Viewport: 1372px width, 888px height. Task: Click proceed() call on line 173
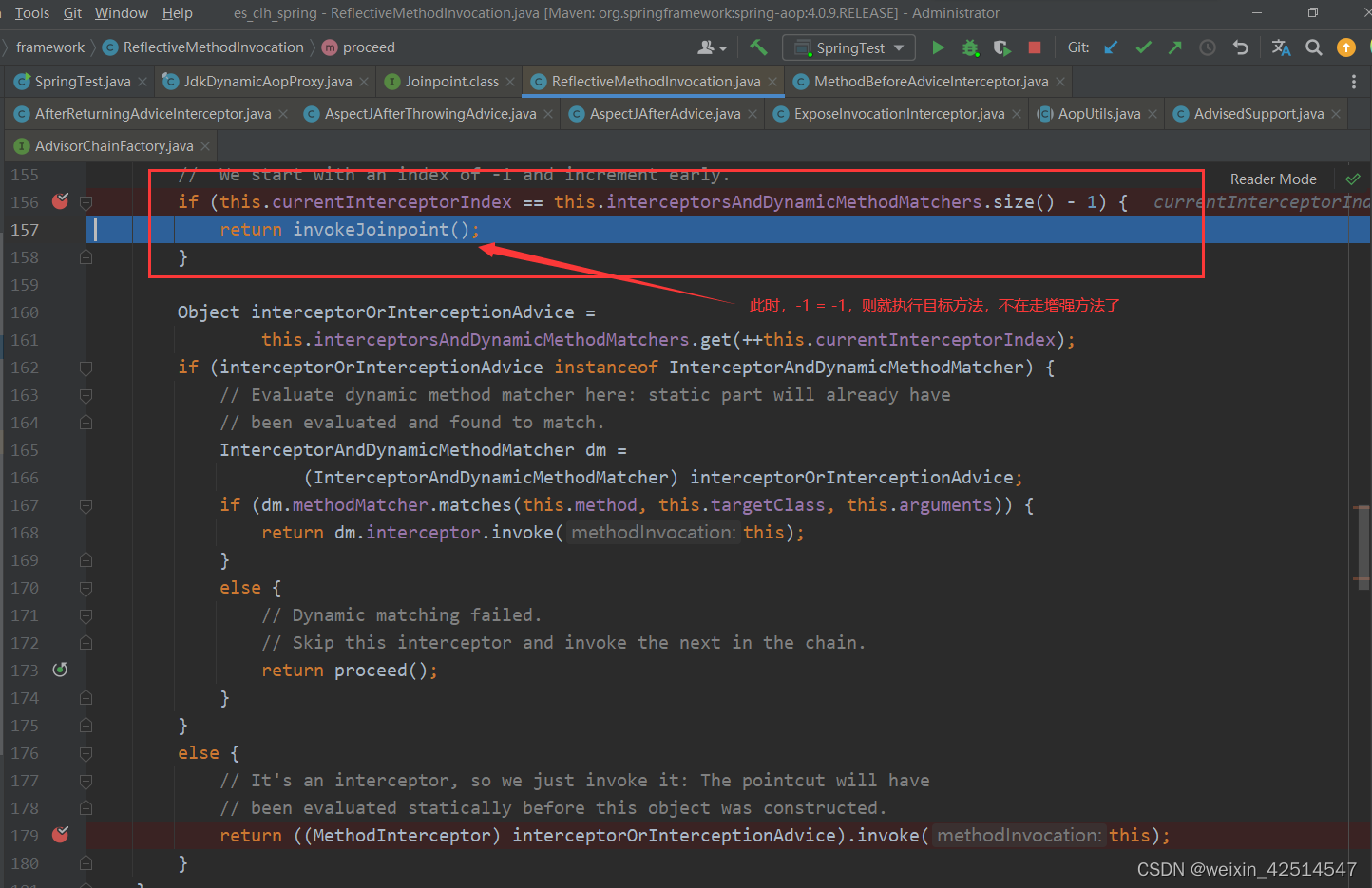pos(381,670)
